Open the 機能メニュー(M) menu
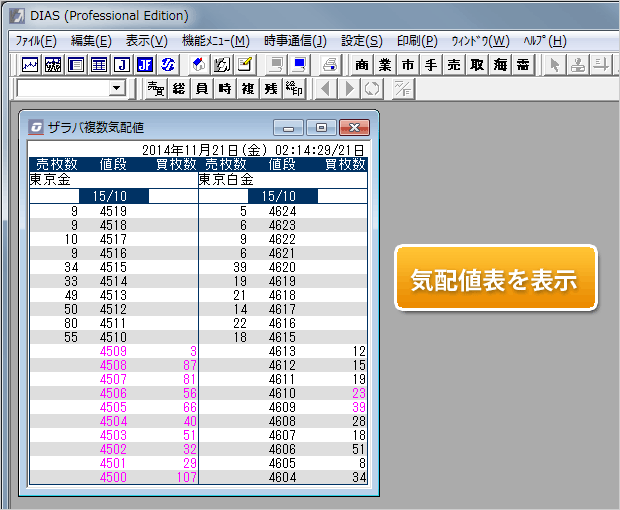The height and width of the screenshot is (510, 620). pos(215,41)
